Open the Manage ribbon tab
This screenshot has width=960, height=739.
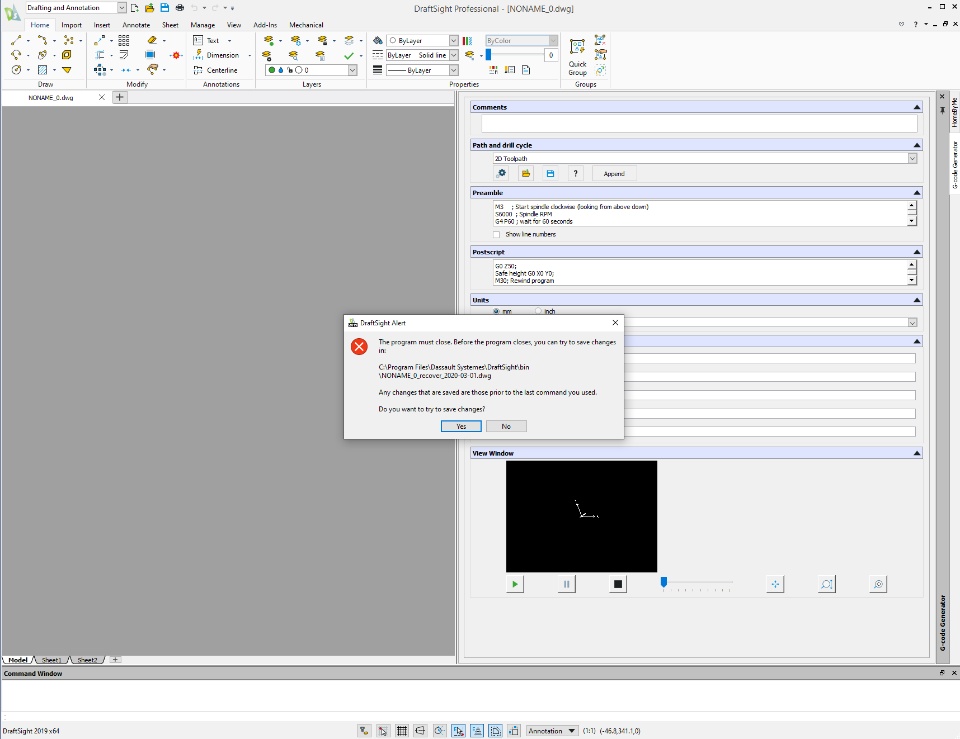(x=202, y=25)
